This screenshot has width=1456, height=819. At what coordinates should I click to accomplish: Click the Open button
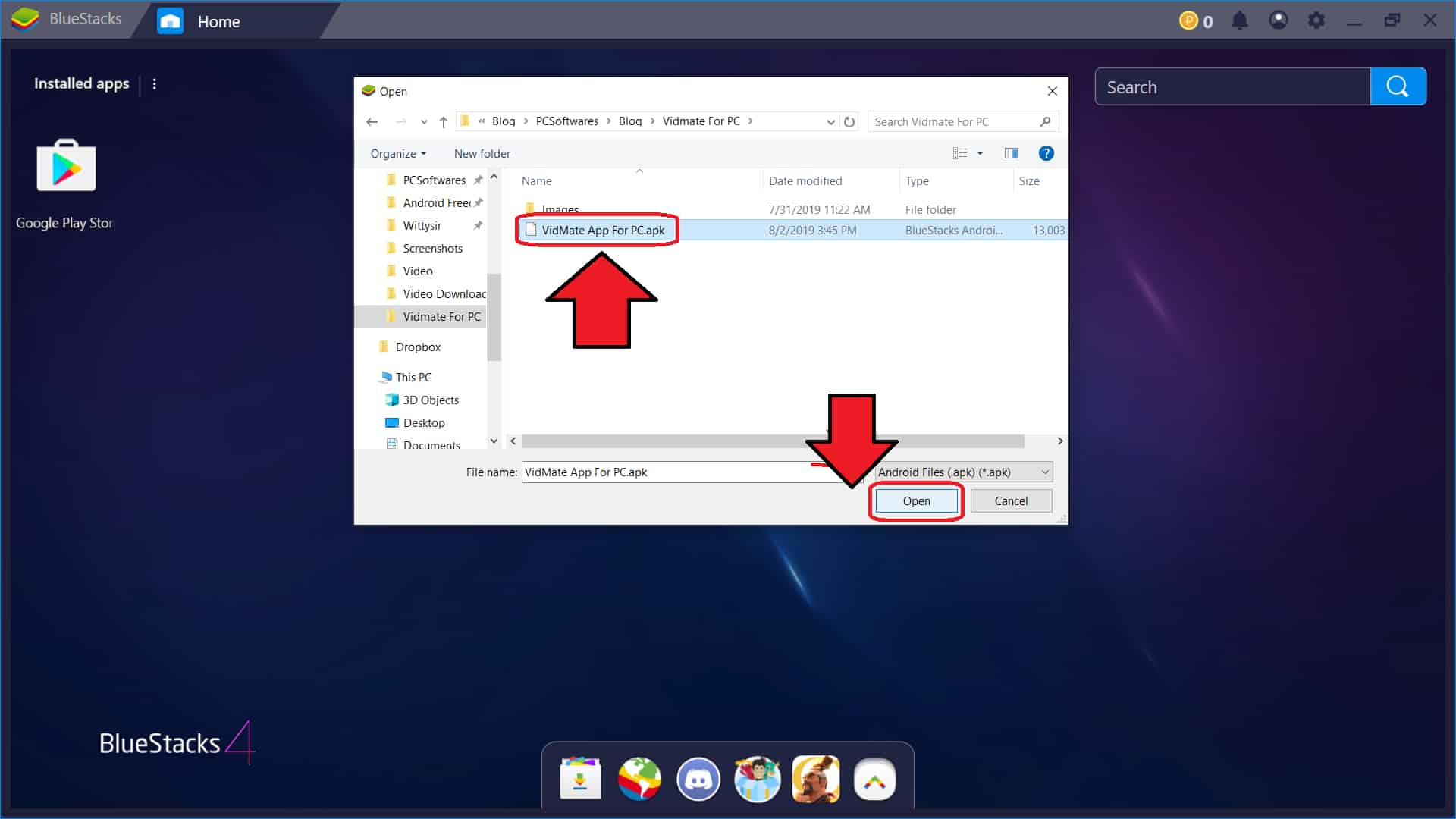pos(916,500)
